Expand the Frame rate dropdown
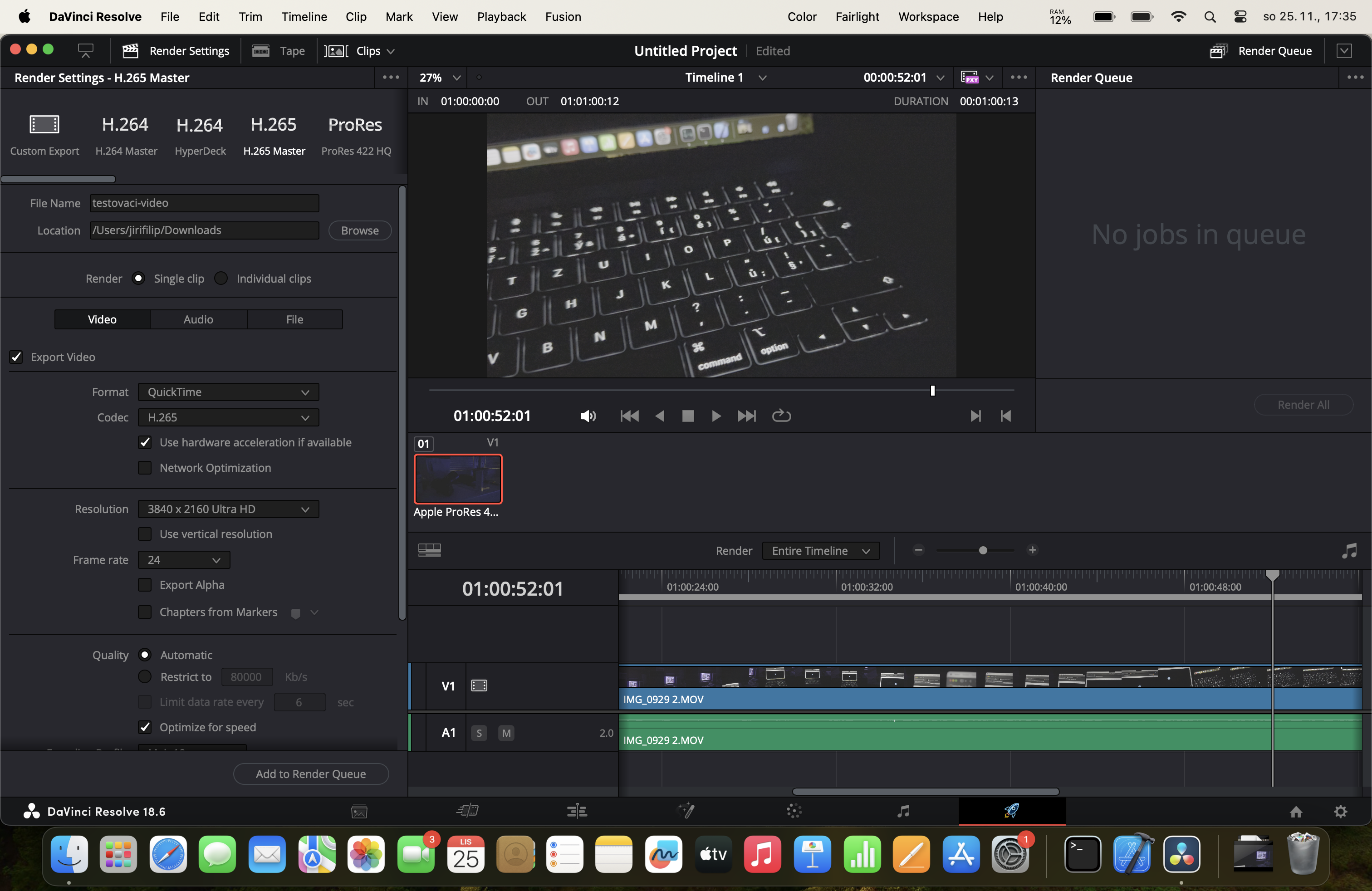Viewport: 1372px width, 891px height. pos(184,560)
